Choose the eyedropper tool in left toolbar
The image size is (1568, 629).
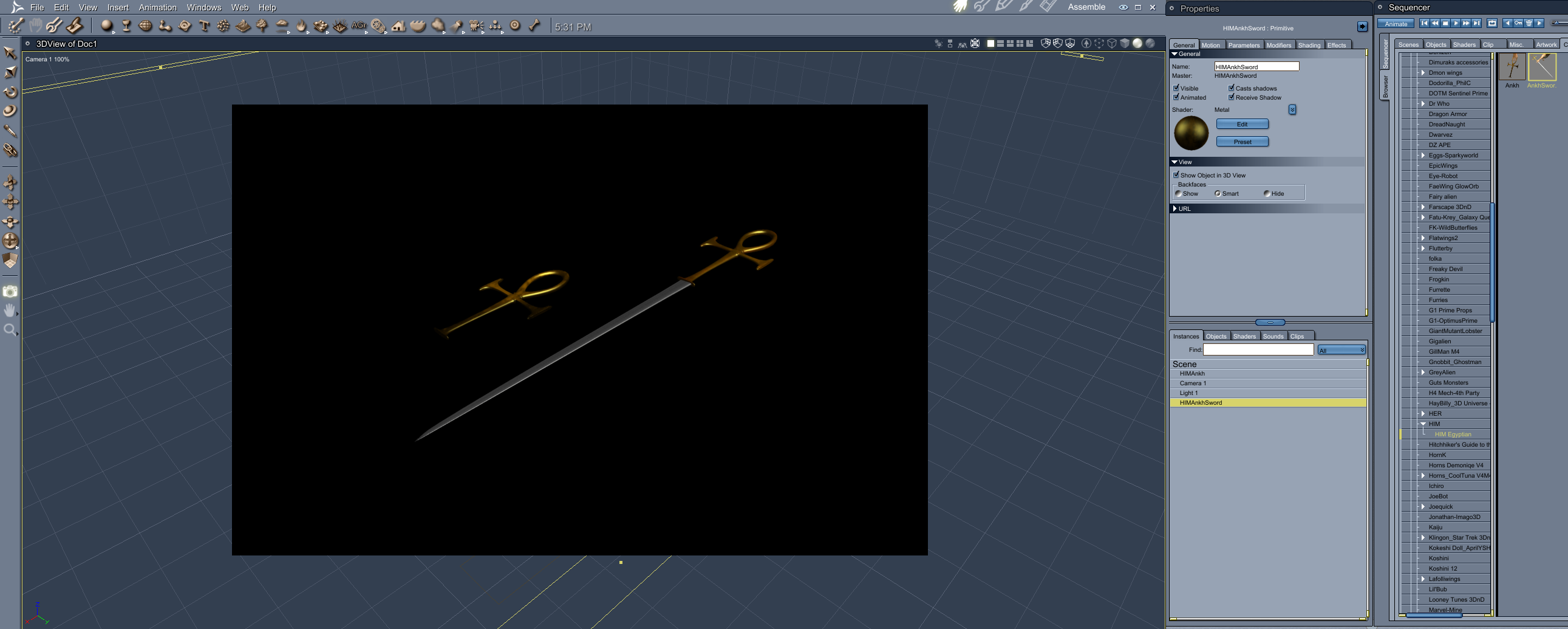pyautogui.click(x=10, y=130)
